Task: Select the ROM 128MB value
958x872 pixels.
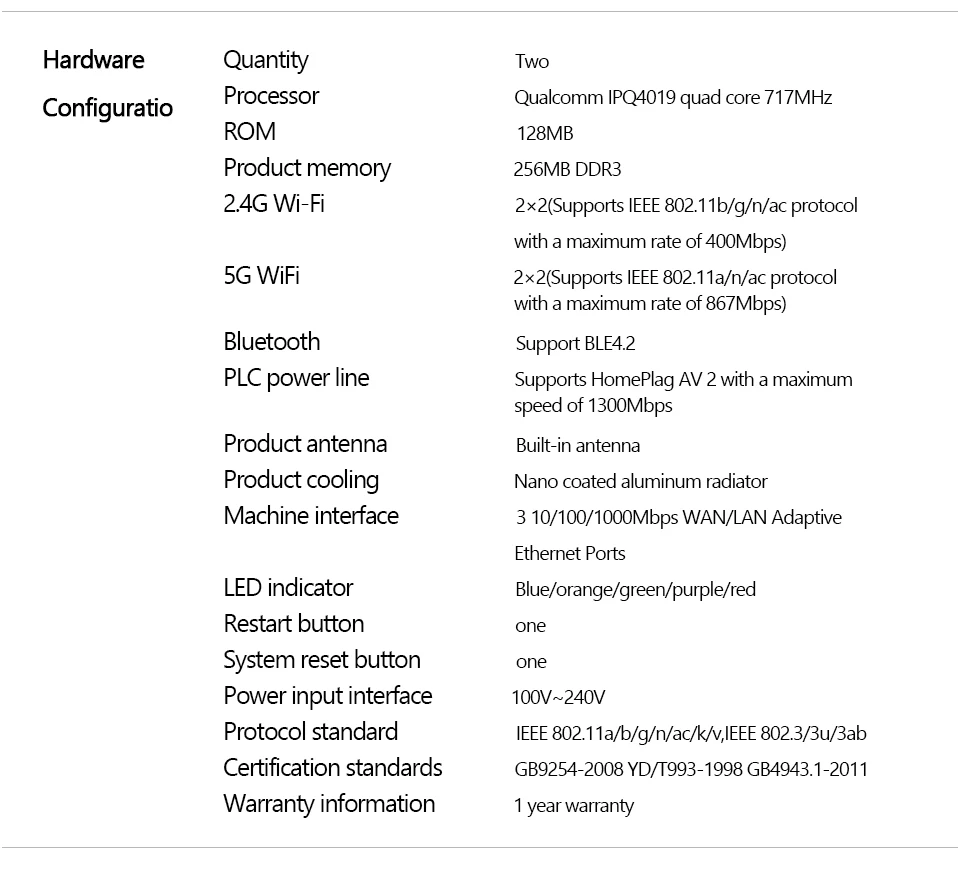Action: (545, 133)
